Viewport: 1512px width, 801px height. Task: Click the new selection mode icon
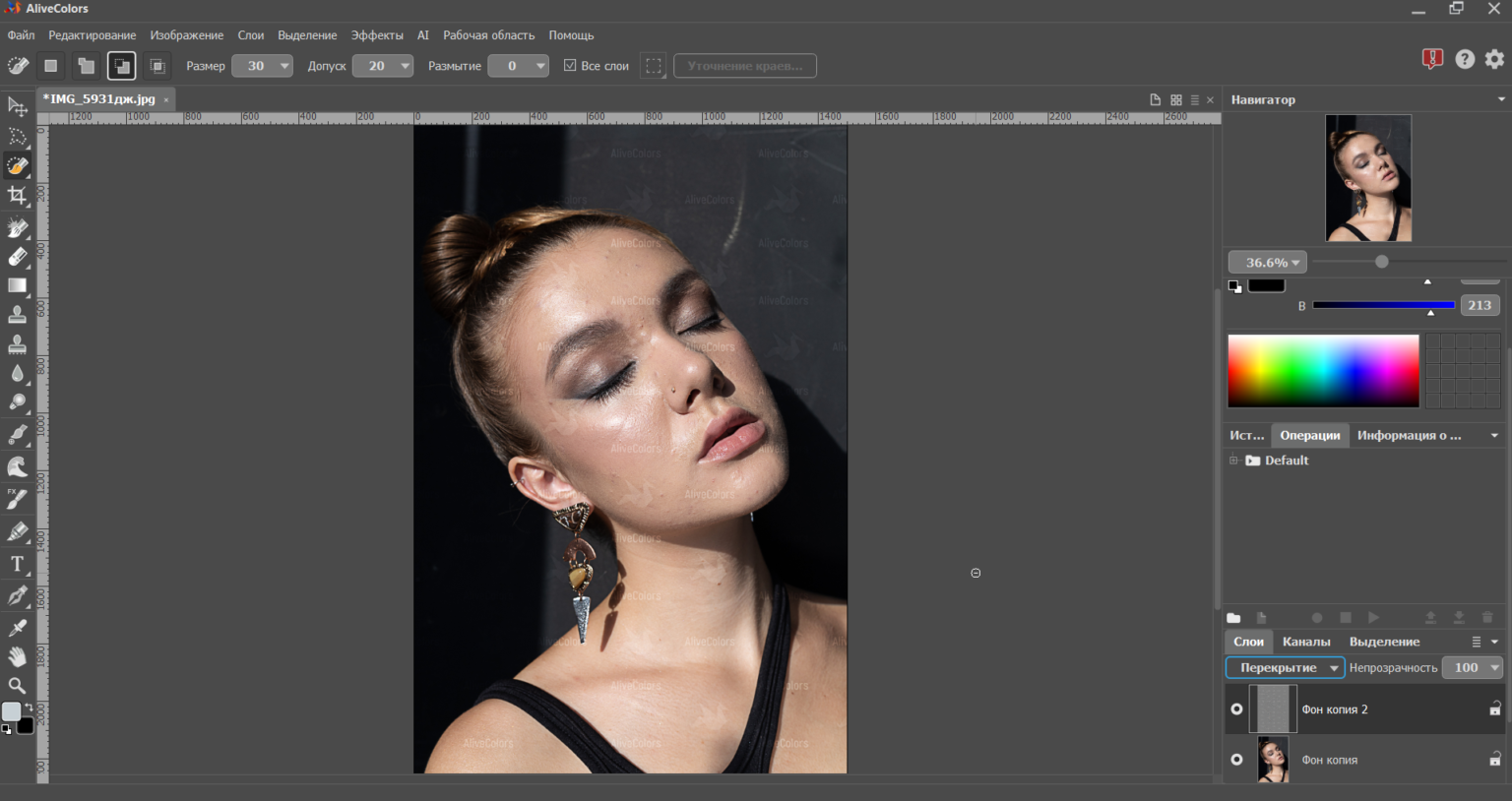tap(51, 66)
